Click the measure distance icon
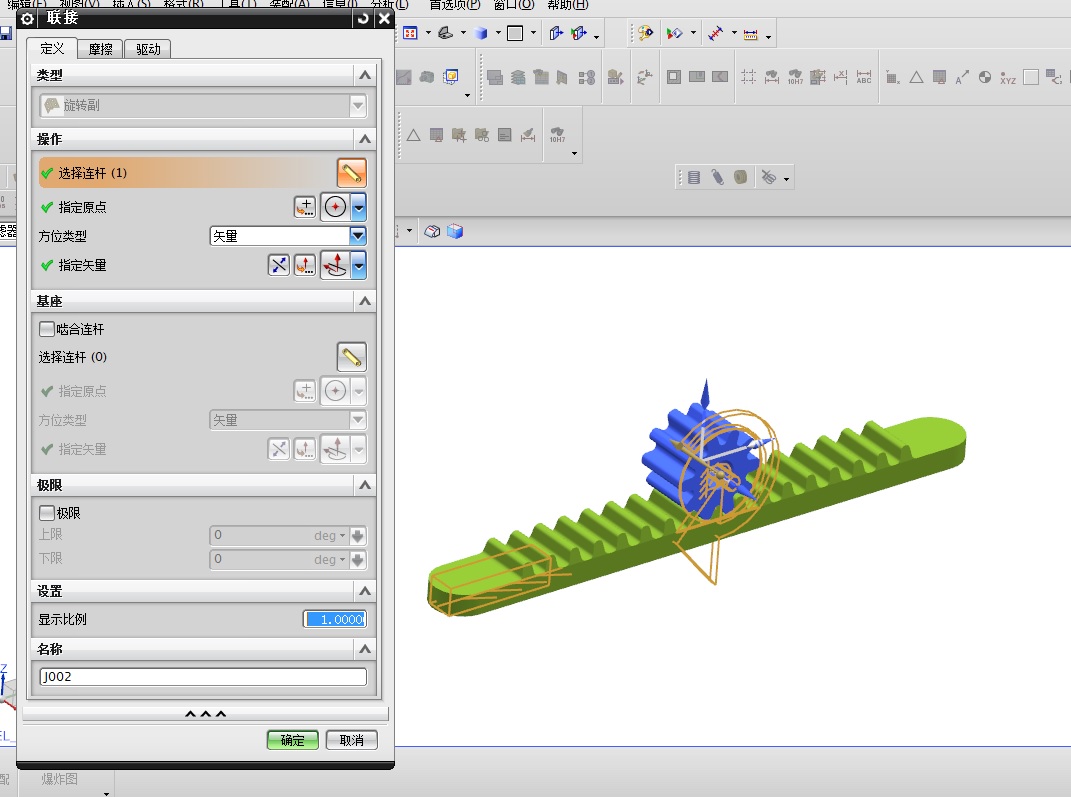This screenshot has width=1071, height=797. tap(715, 33)
